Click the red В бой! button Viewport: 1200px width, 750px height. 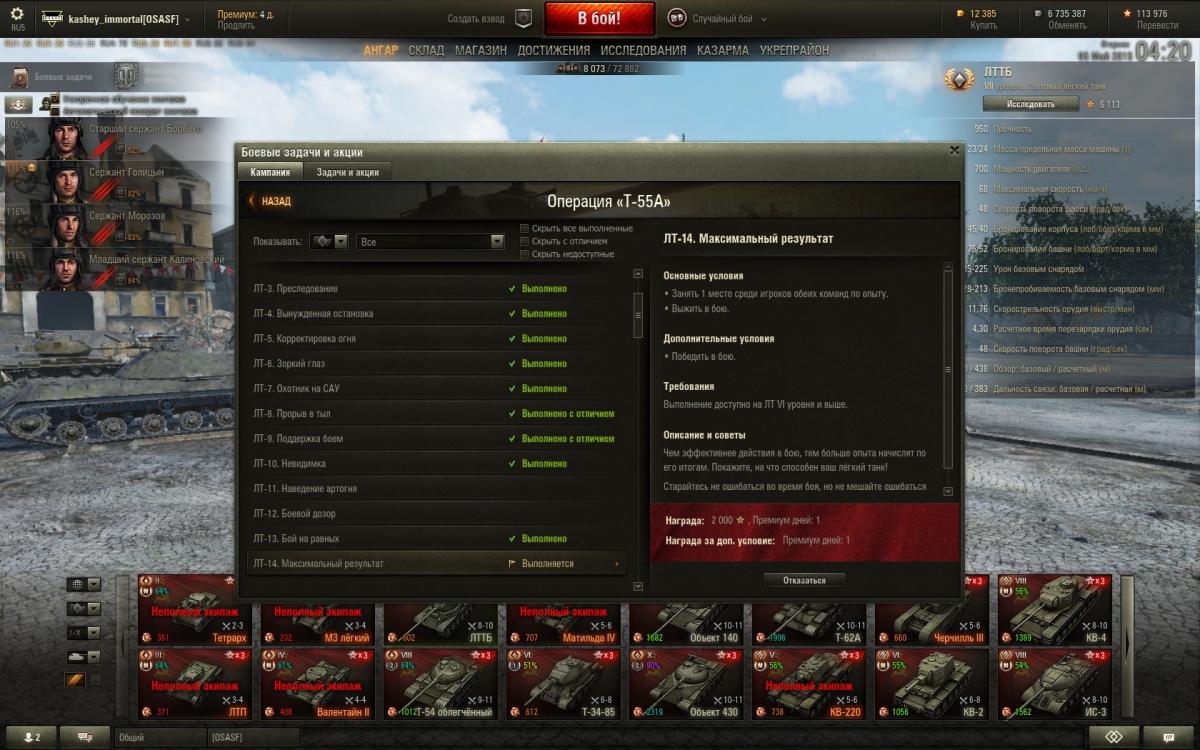click(x=599, y=18)
